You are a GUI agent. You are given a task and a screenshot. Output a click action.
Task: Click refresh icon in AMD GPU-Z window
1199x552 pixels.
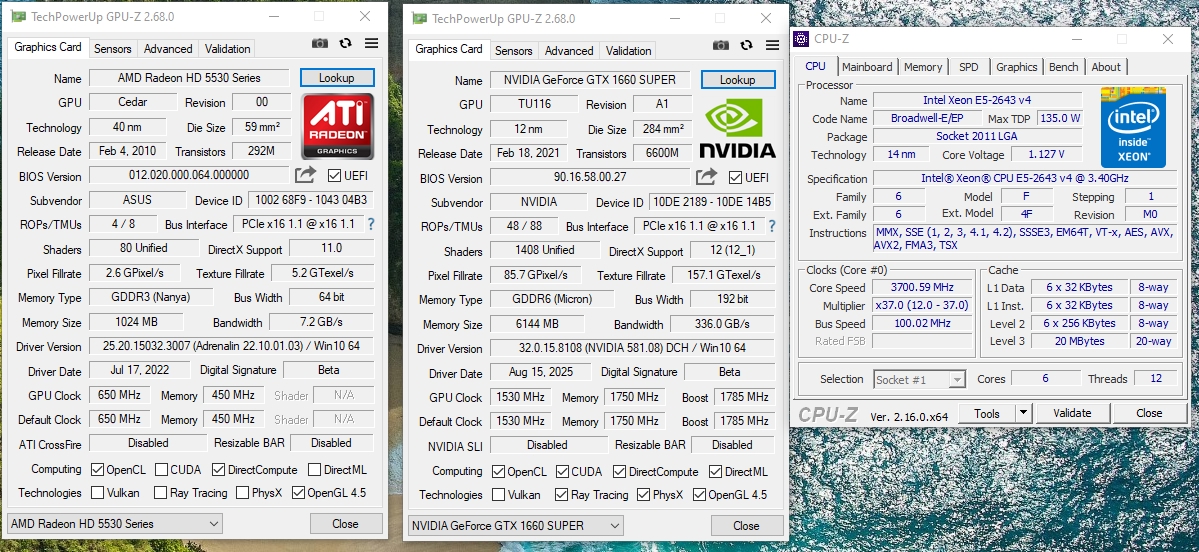coord(346,44)
